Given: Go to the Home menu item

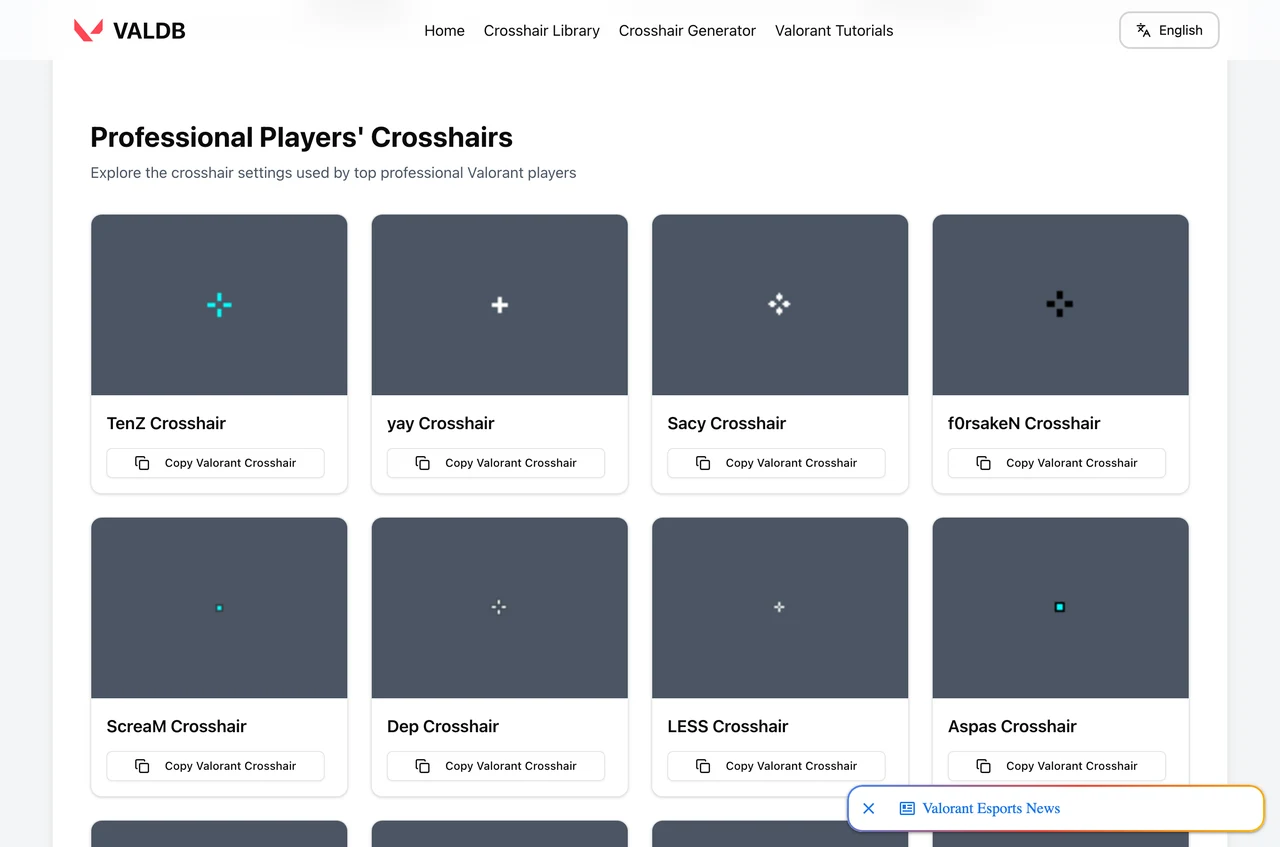Looking at the screenshot, I should point(444,30).
